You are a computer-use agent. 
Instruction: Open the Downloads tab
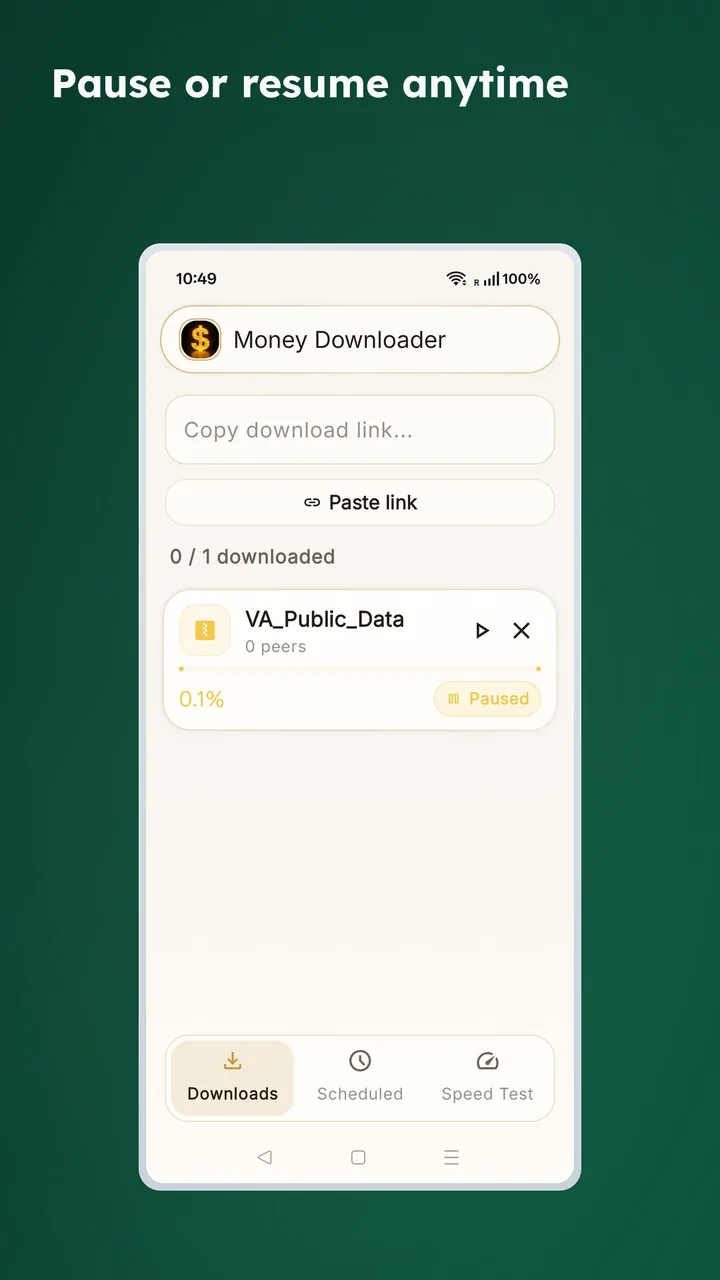pyautogui.click(x=233, y=1078)
